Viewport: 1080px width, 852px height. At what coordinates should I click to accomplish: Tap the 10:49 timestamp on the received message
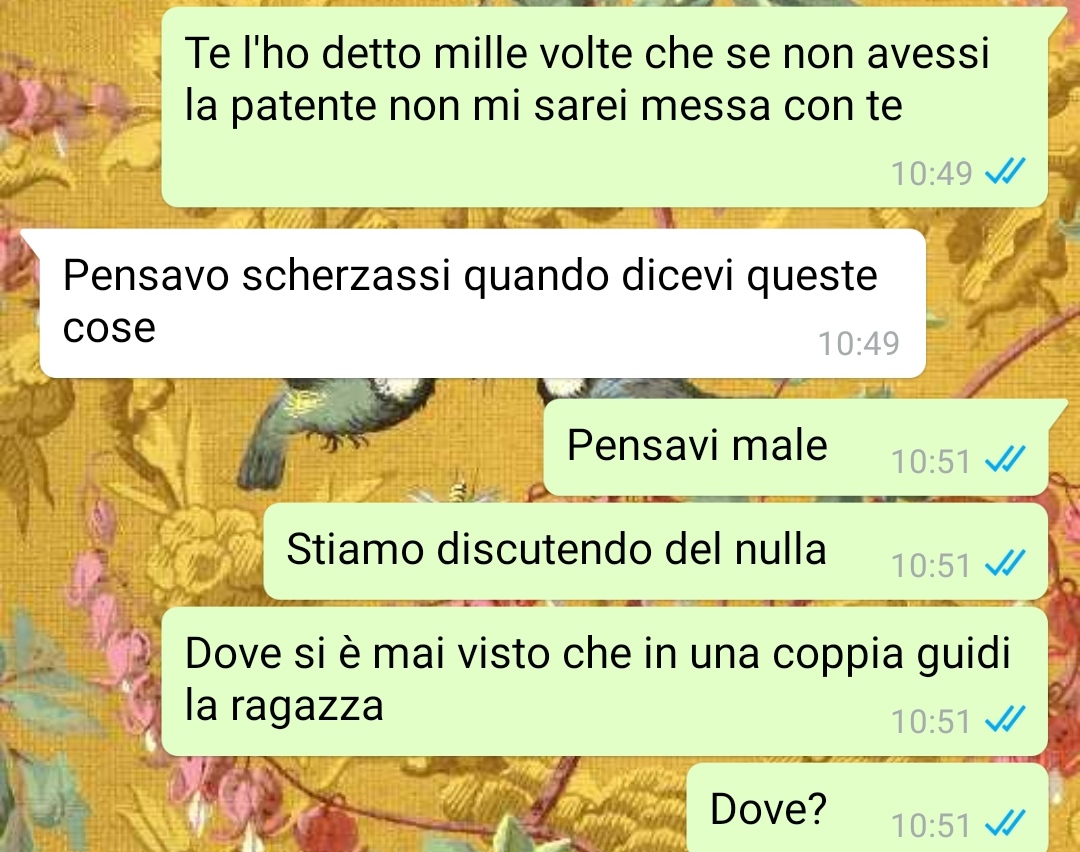click(858, 343)
